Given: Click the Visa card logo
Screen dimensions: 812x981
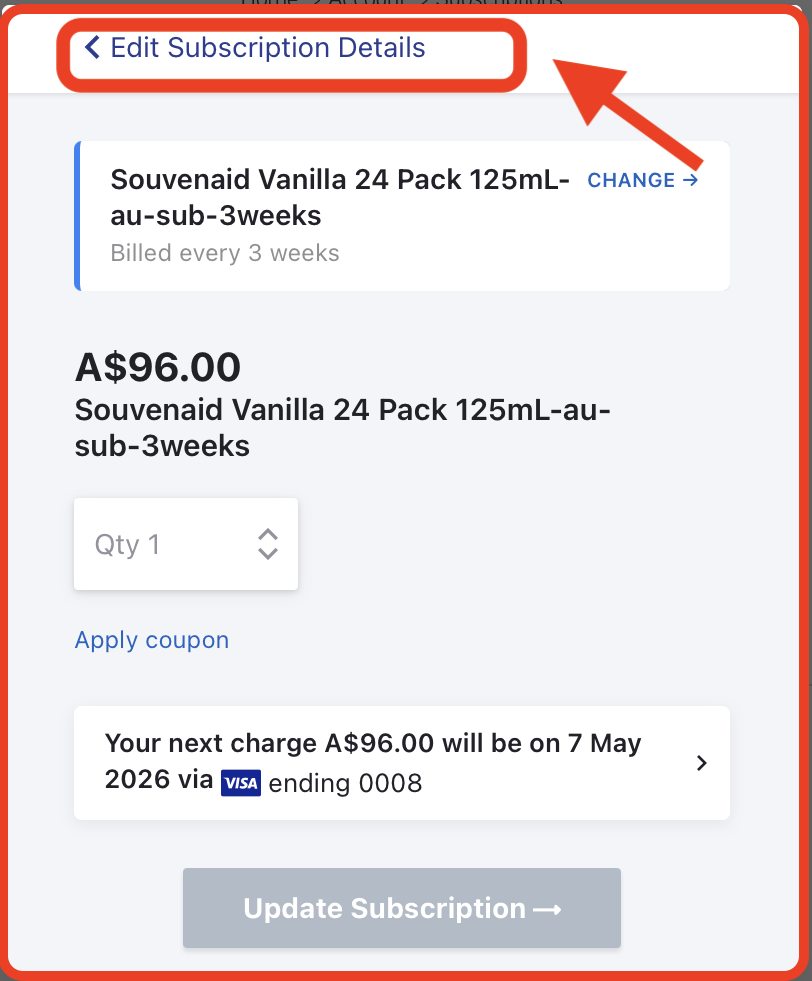Looking at the screenshot, I should (241, 783).
